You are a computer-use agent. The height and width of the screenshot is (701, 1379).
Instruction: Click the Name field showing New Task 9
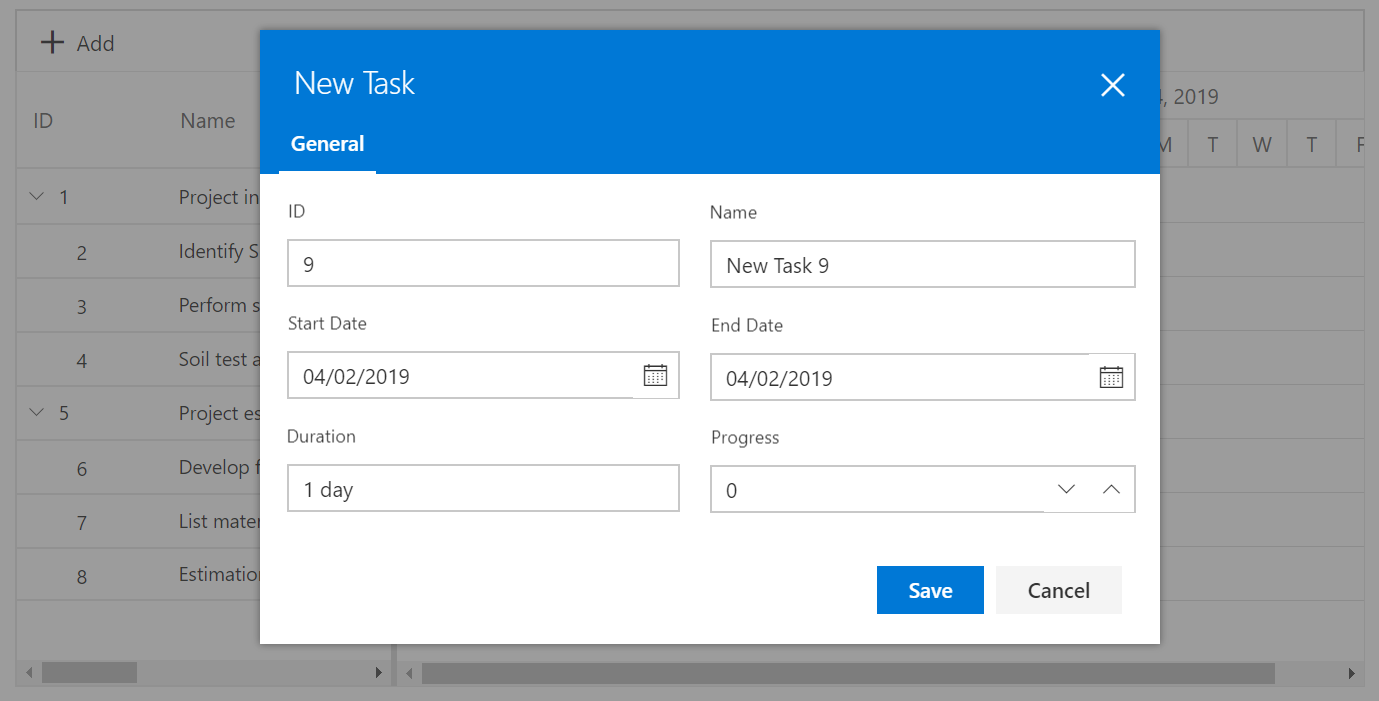tap(922, 263)
